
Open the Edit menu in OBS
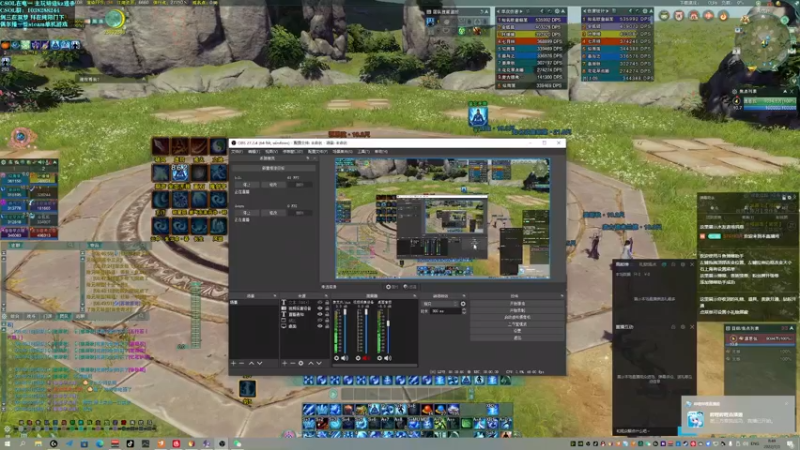point(254,152)
